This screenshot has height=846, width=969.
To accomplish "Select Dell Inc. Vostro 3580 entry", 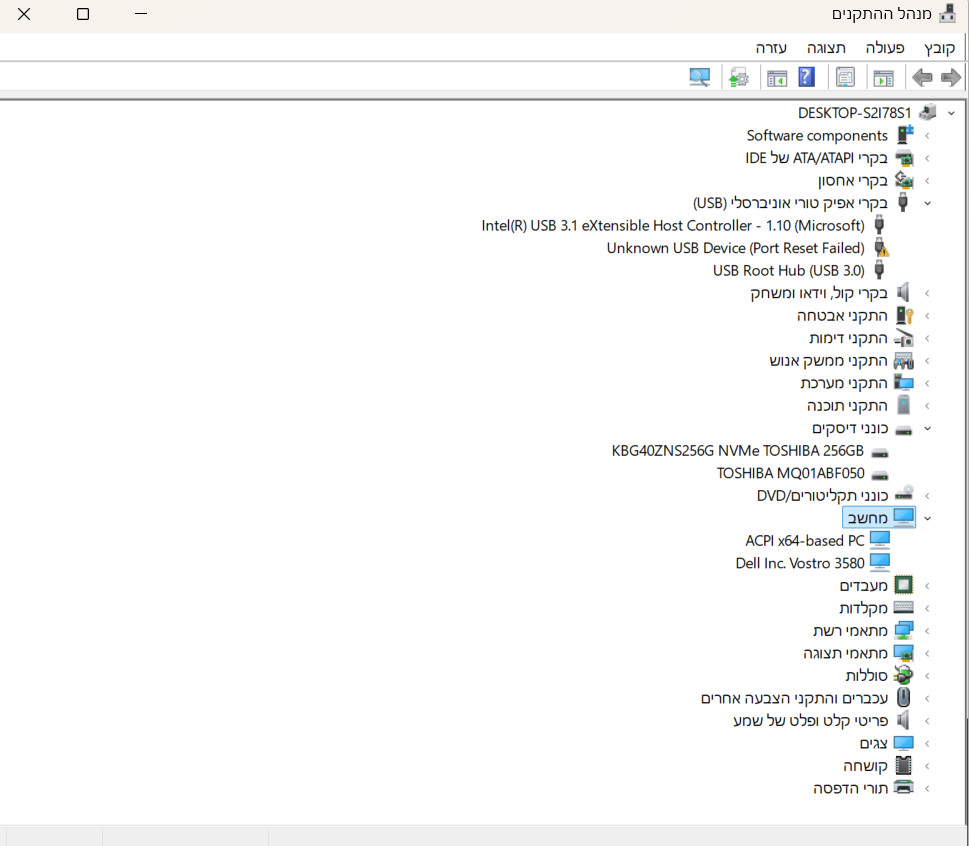I will point(800,563).
